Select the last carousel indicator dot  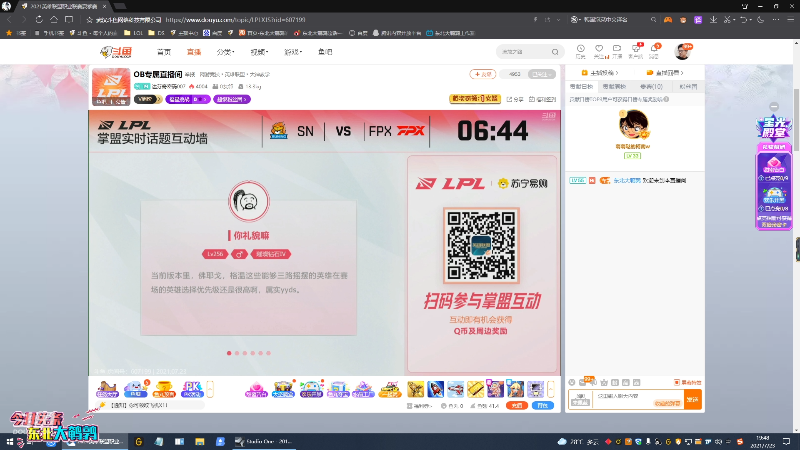(x=268, y=353)
